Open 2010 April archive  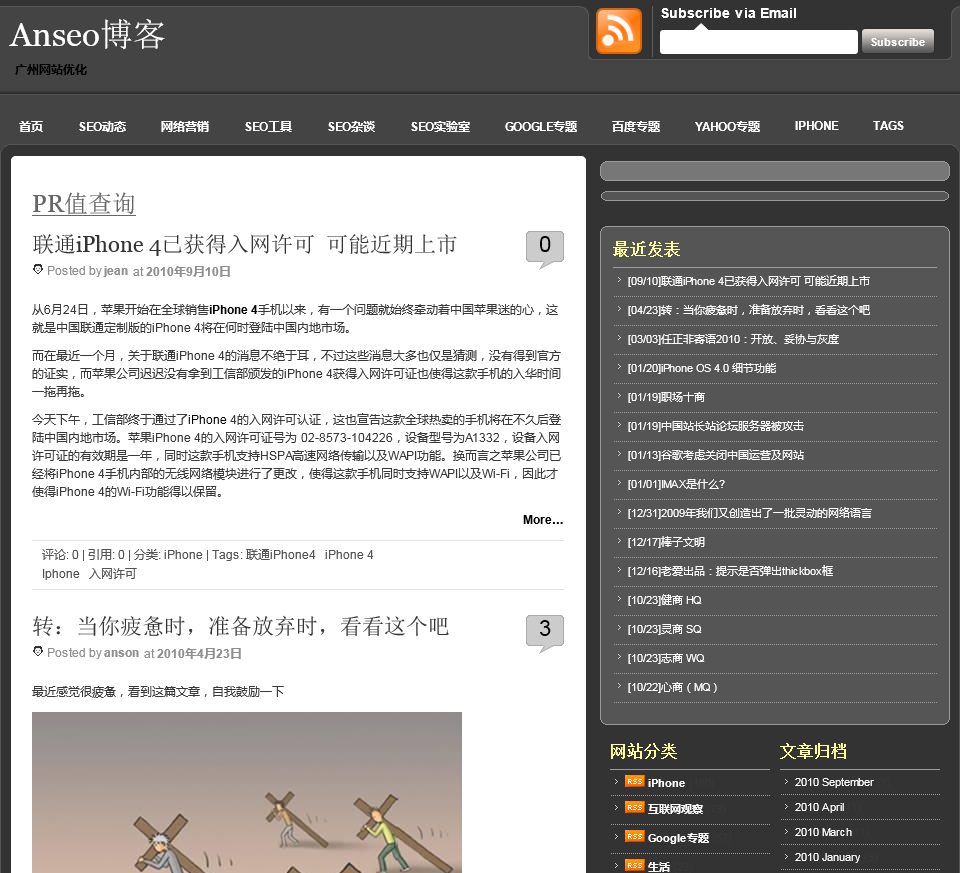[x=819, y=807]
